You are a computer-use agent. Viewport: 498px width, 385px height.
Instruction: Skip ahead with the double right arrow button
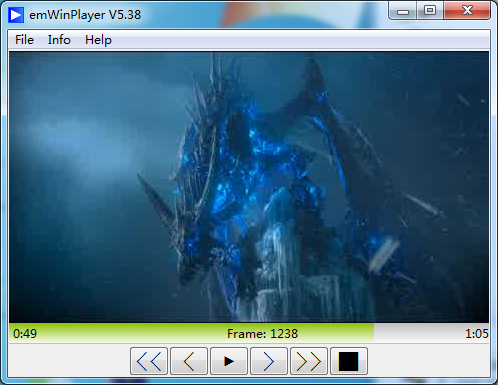tap(309, 361)
